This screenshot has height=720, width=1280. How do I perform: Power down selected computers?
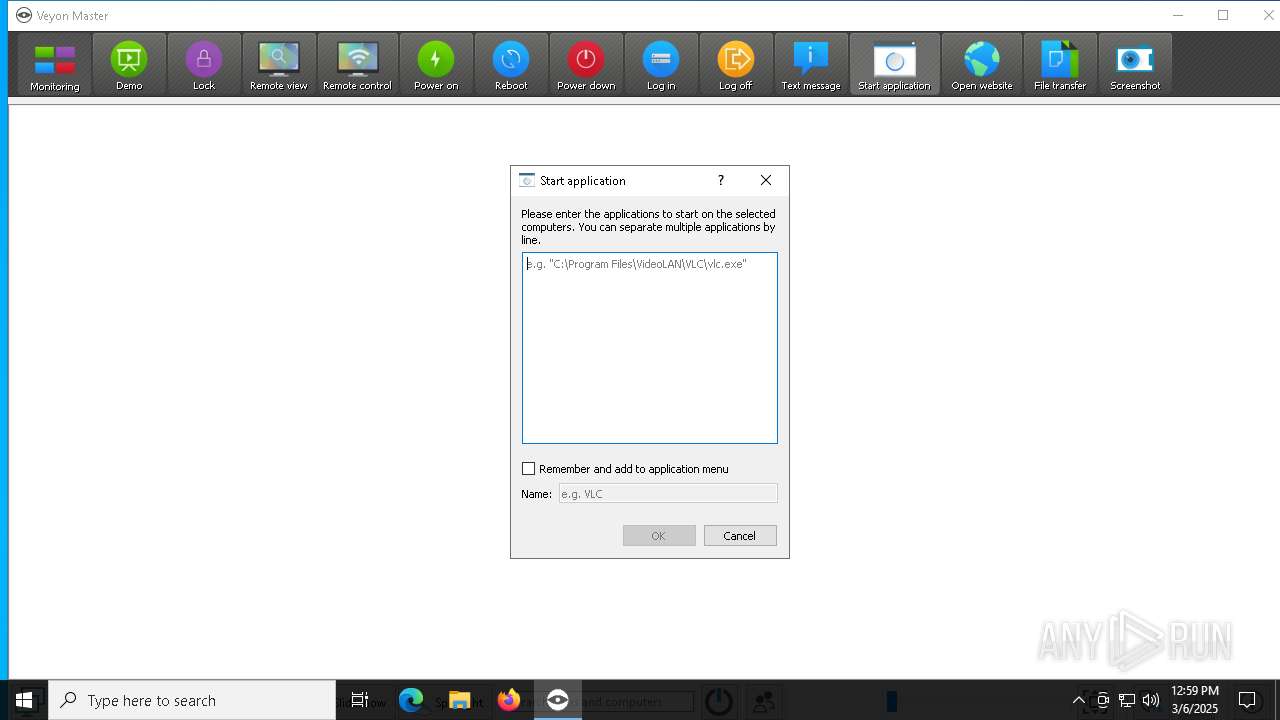pyautogui.click(x=586, y=65)
